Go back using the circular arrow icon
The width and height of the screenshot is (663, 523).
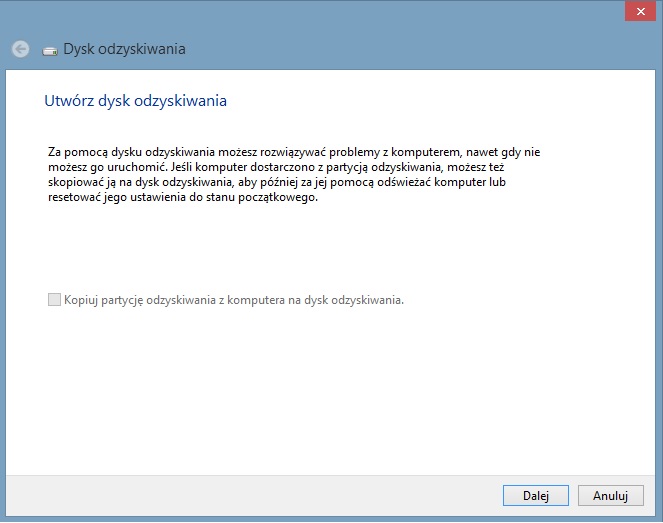coord(20,49)
